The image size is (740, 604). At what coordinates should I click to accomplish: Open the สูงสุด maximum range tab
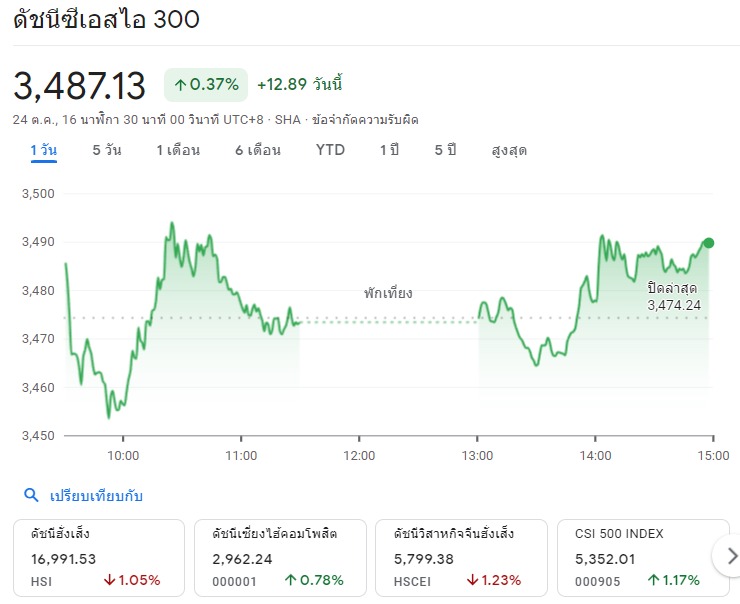[509, 151]
